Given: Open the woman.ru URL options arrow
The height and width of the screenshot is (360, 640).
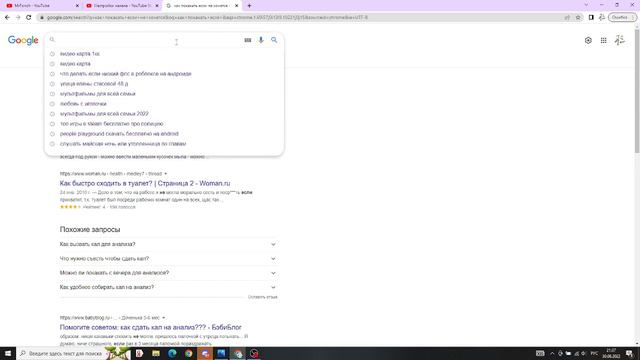Looking at the screenshot, I should point(165,174).
